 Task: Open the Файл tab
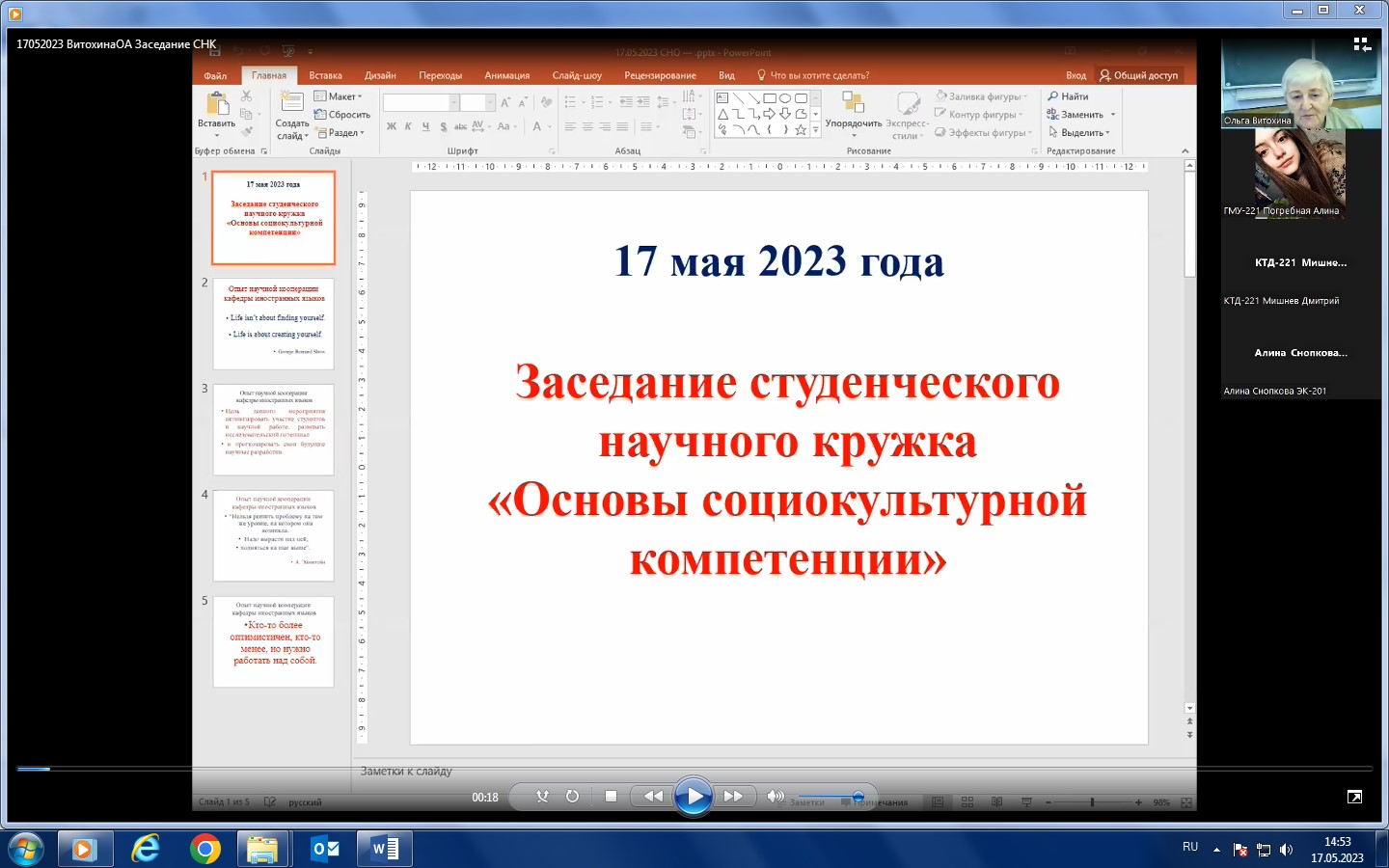coord(216,75)
